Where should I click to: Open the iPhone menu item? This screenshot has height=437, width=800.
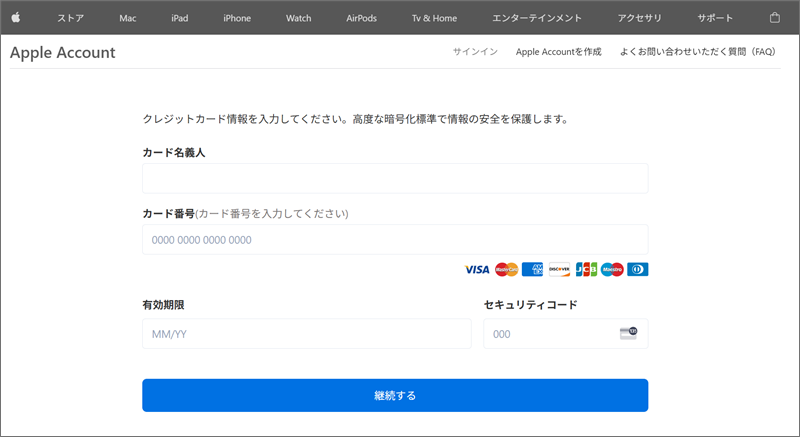(237, 18)
